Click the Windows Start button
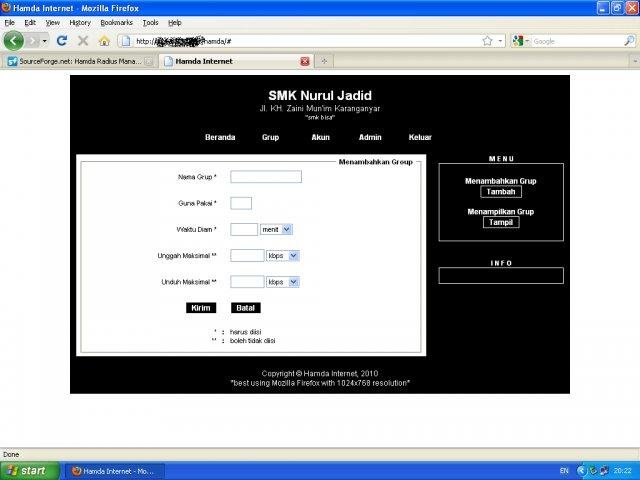The image size is (640, 480). [x=30, y=471]
